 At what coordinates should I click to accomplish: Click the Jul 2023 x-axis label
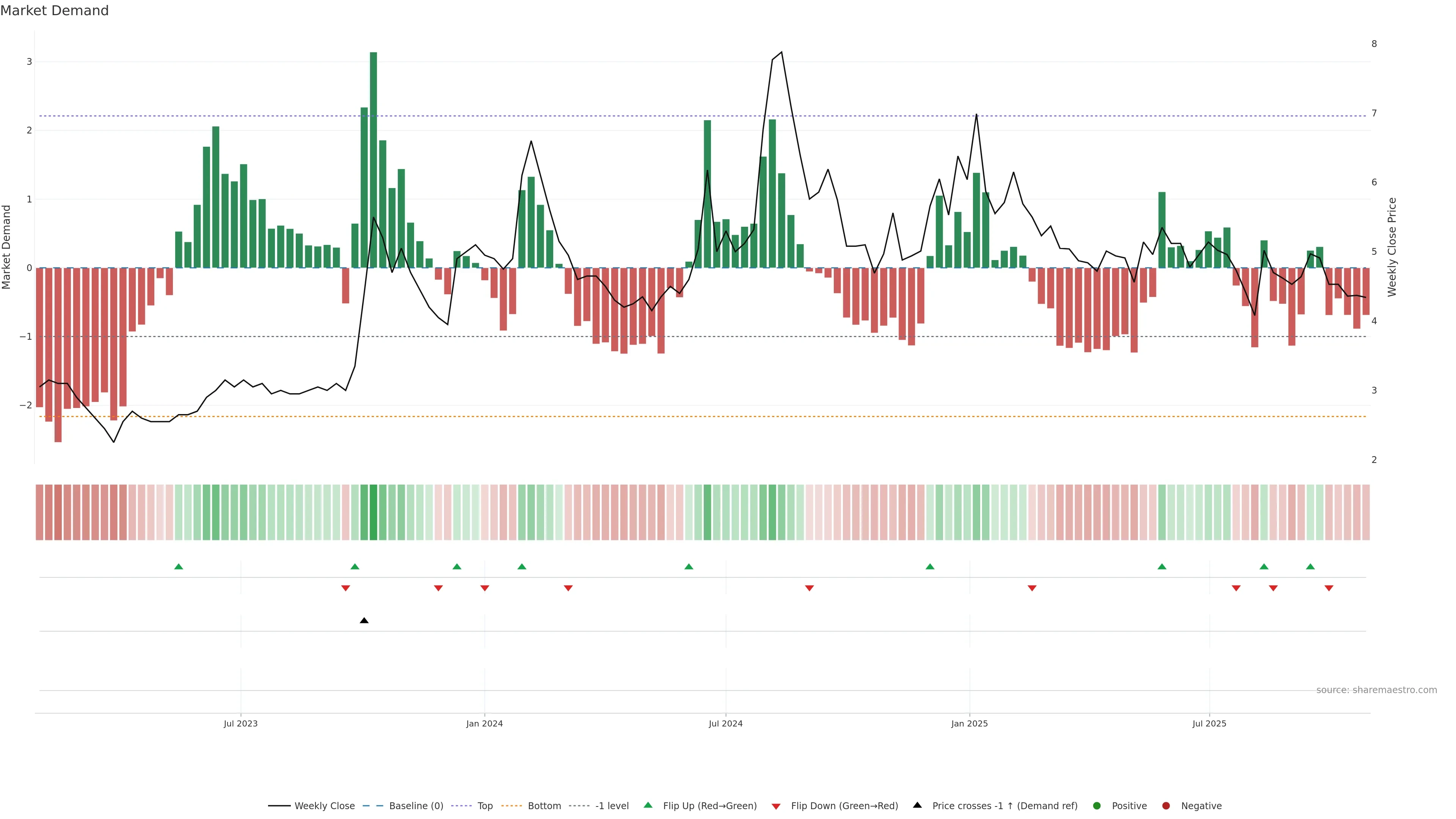pyautogui.click(x=240, y=723)
